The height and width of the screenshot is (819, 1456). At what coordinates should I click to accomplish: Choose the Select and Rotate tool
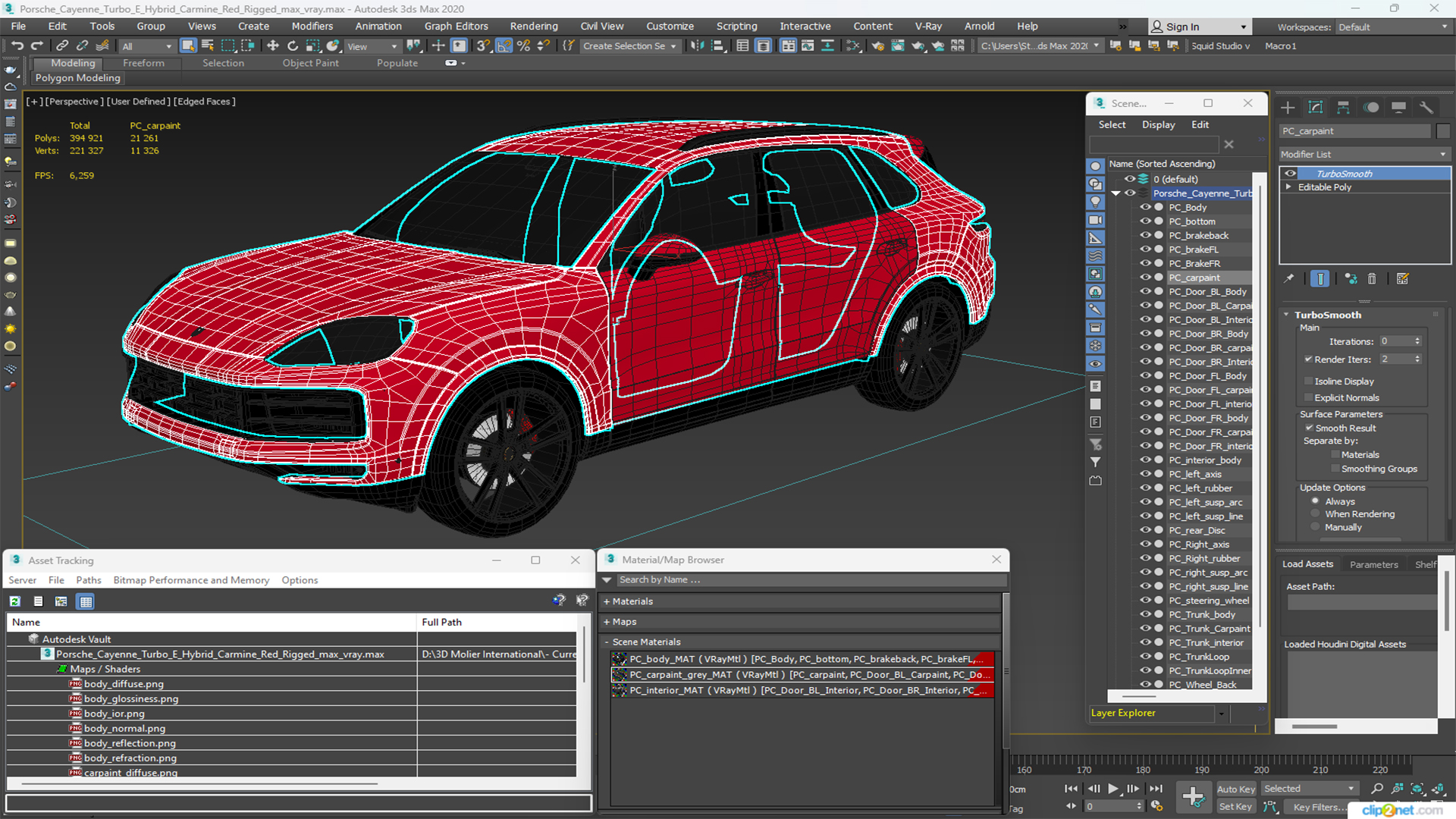293,46
